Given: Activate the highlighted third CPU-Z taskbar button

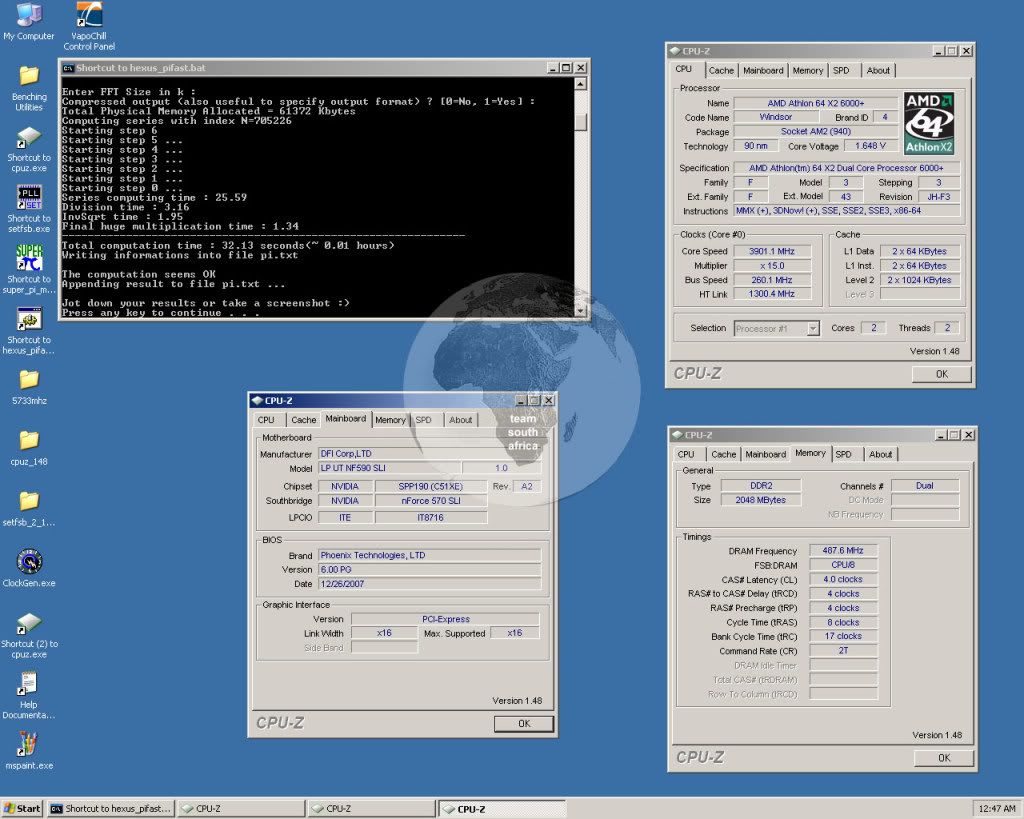Looking at the screenshot, I should 501,809.
